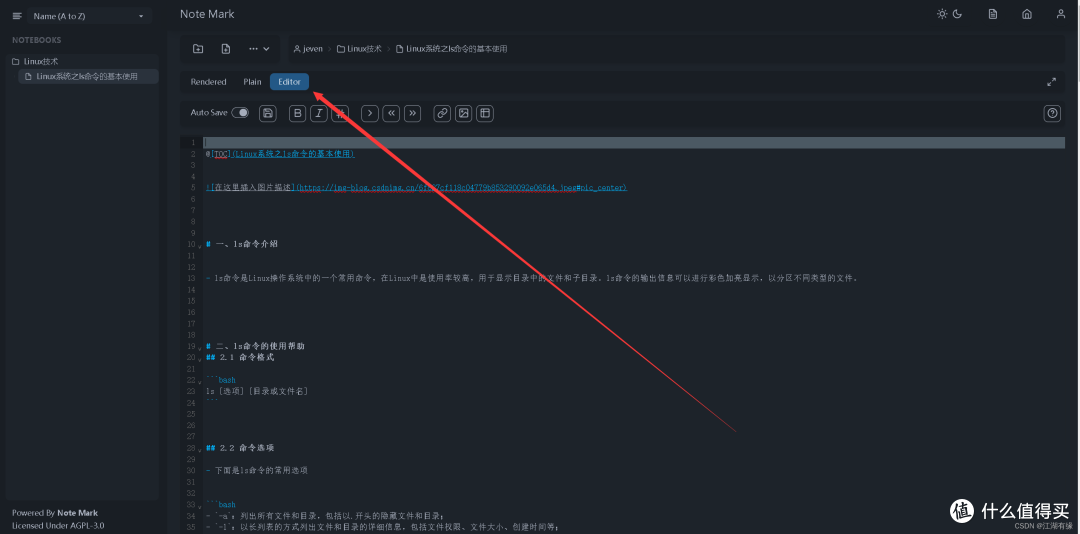
Task: Open the user profile icon
Action: point(1061,14)
